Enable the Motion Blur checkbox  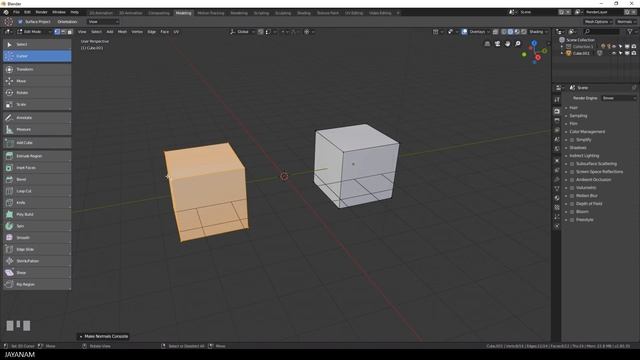coord(572,196)
